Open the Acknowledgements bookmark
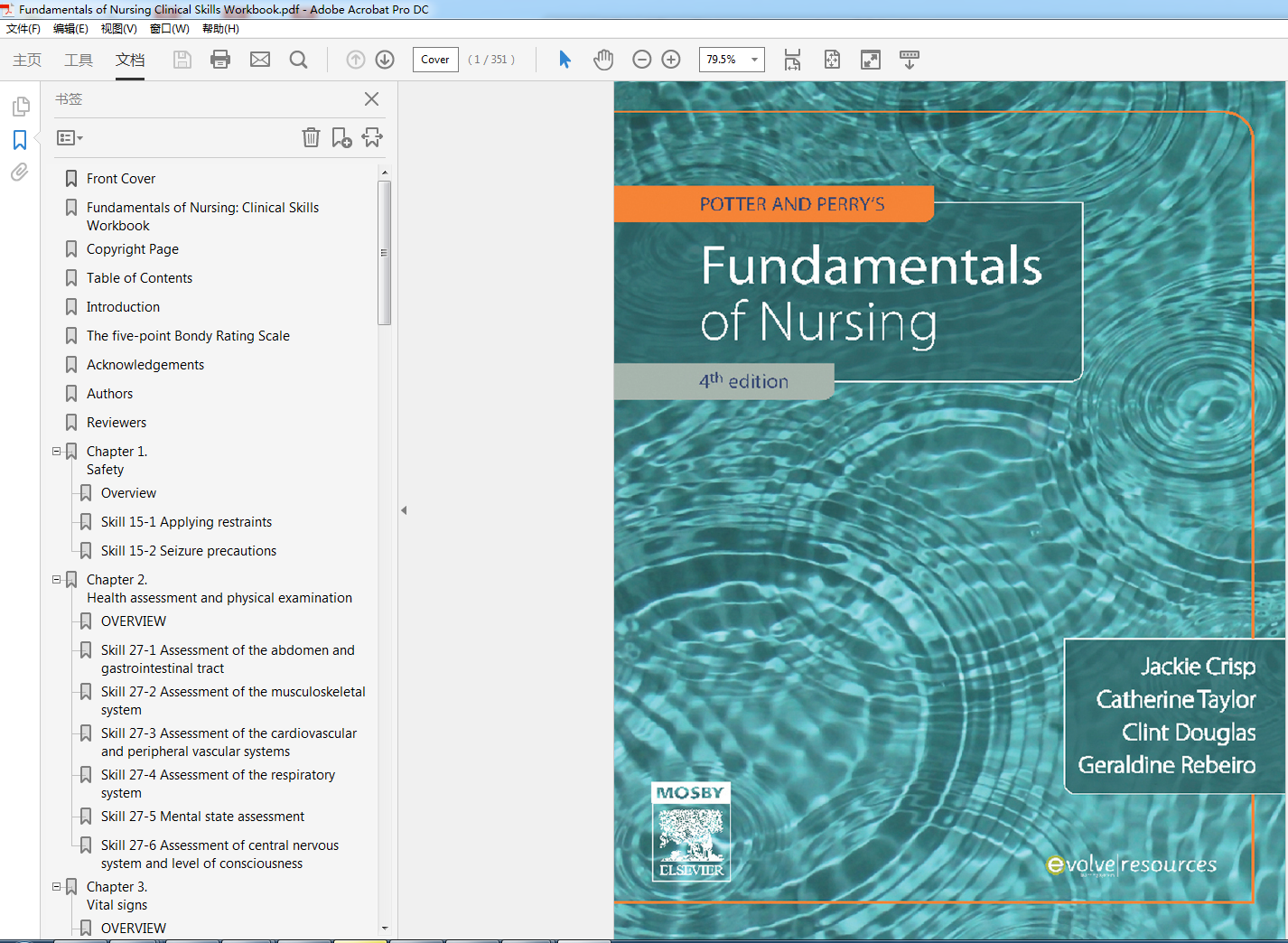Image resolution: width=1288 pixels, height=943 pixels. 145,365
